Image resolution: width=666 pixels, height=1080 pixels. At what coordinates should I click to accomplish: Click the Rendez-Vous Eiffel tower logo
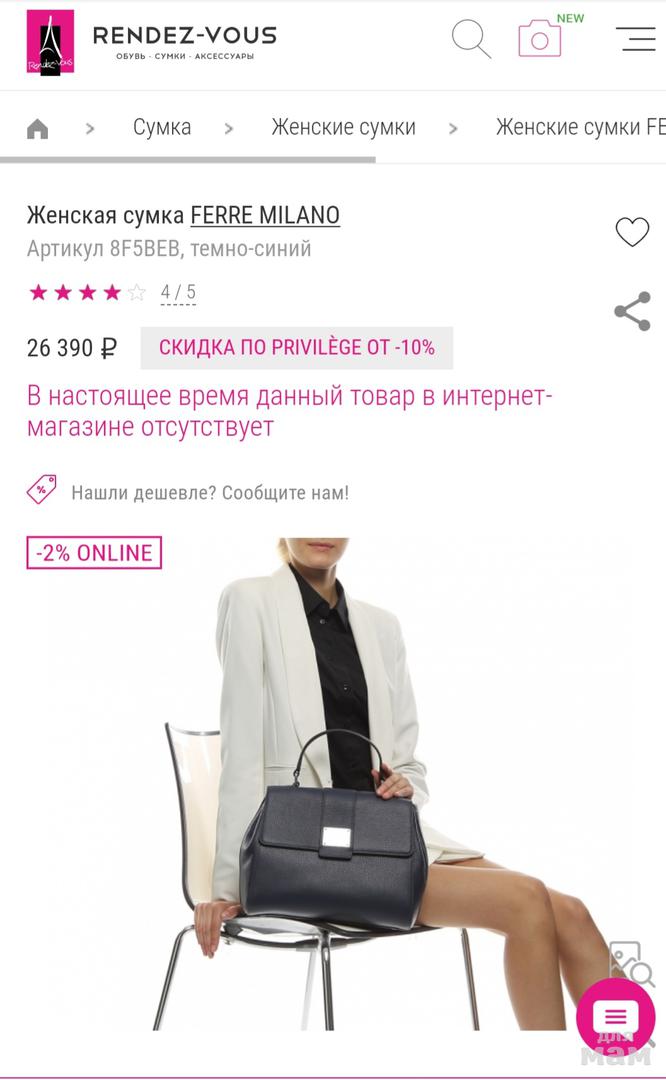click(50, 41)
